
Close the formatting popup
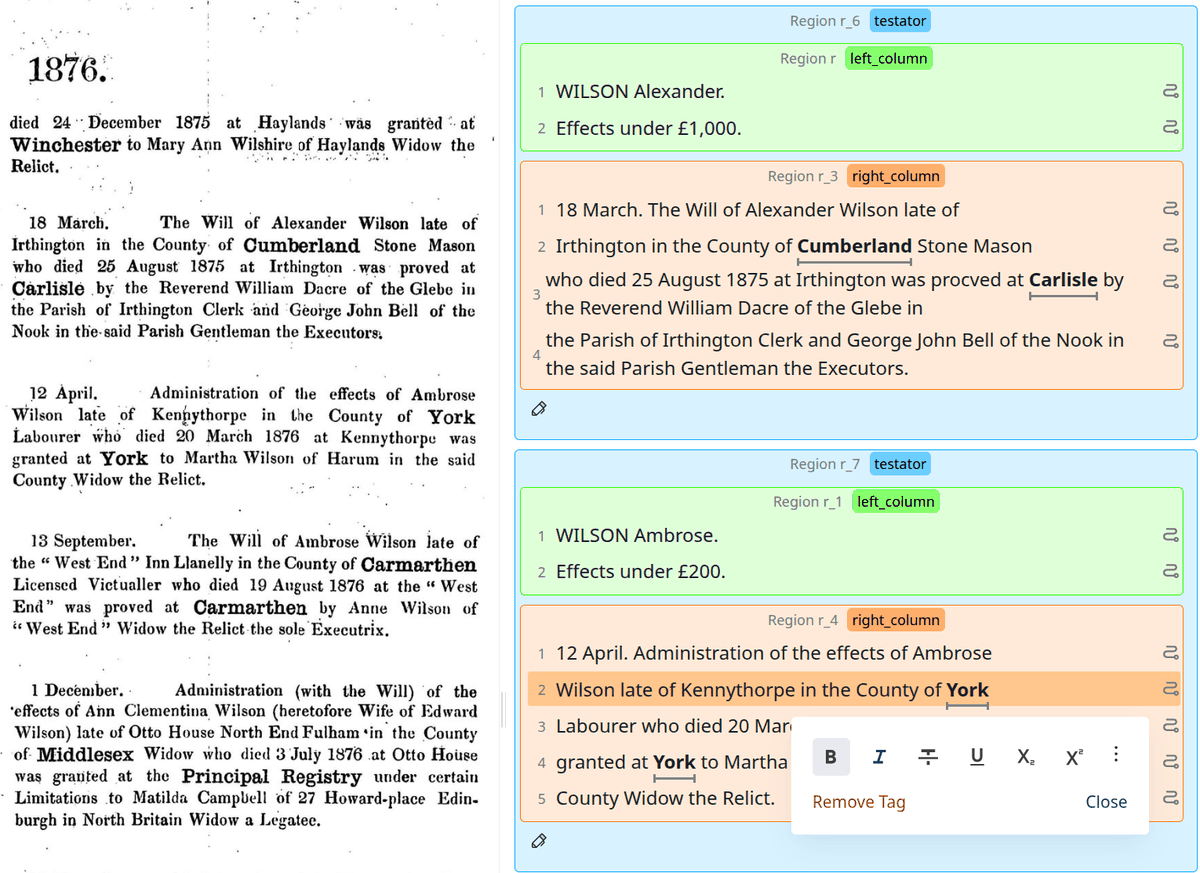point(1106,802)
